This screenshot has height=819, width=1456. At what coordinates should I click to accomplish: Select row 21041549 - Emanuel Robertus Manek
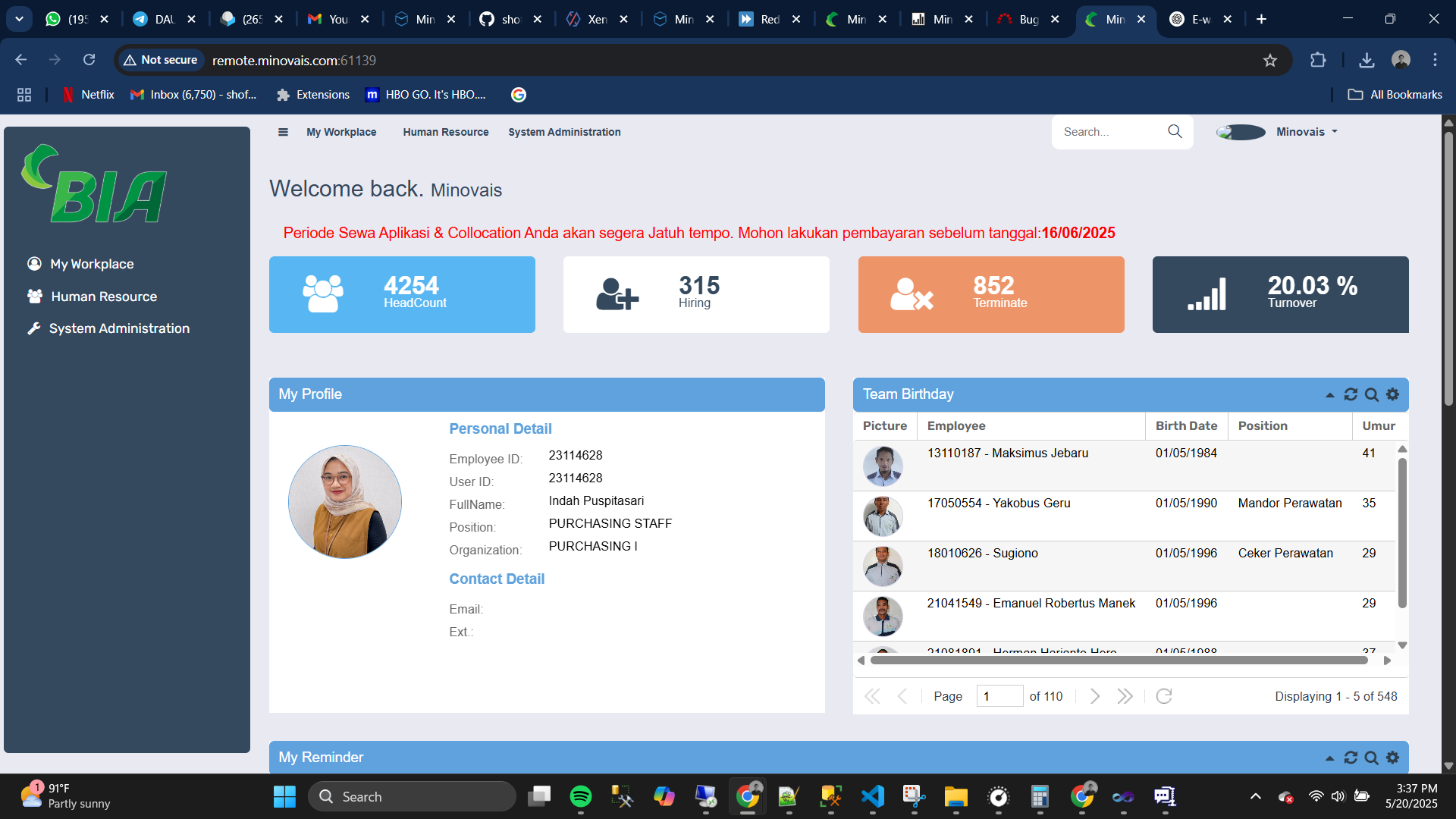1124,616
